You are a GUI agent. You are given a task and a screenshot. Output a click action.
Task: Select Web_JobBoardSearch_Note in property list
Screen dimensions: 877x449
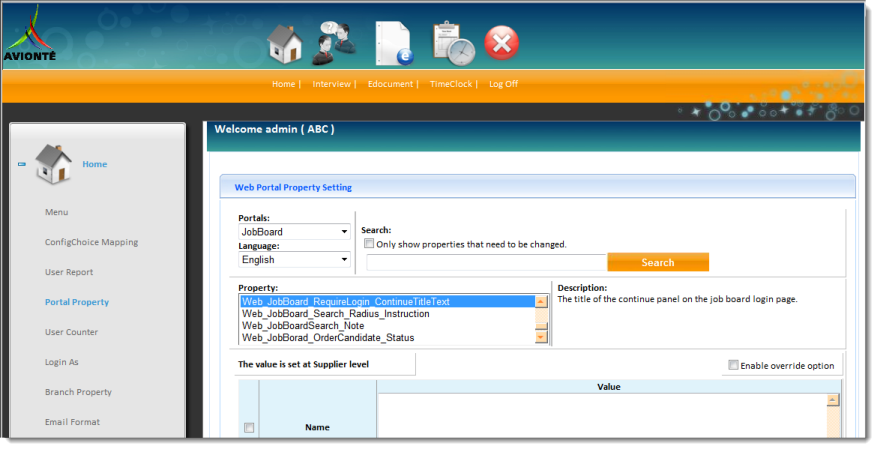point(303,326)
